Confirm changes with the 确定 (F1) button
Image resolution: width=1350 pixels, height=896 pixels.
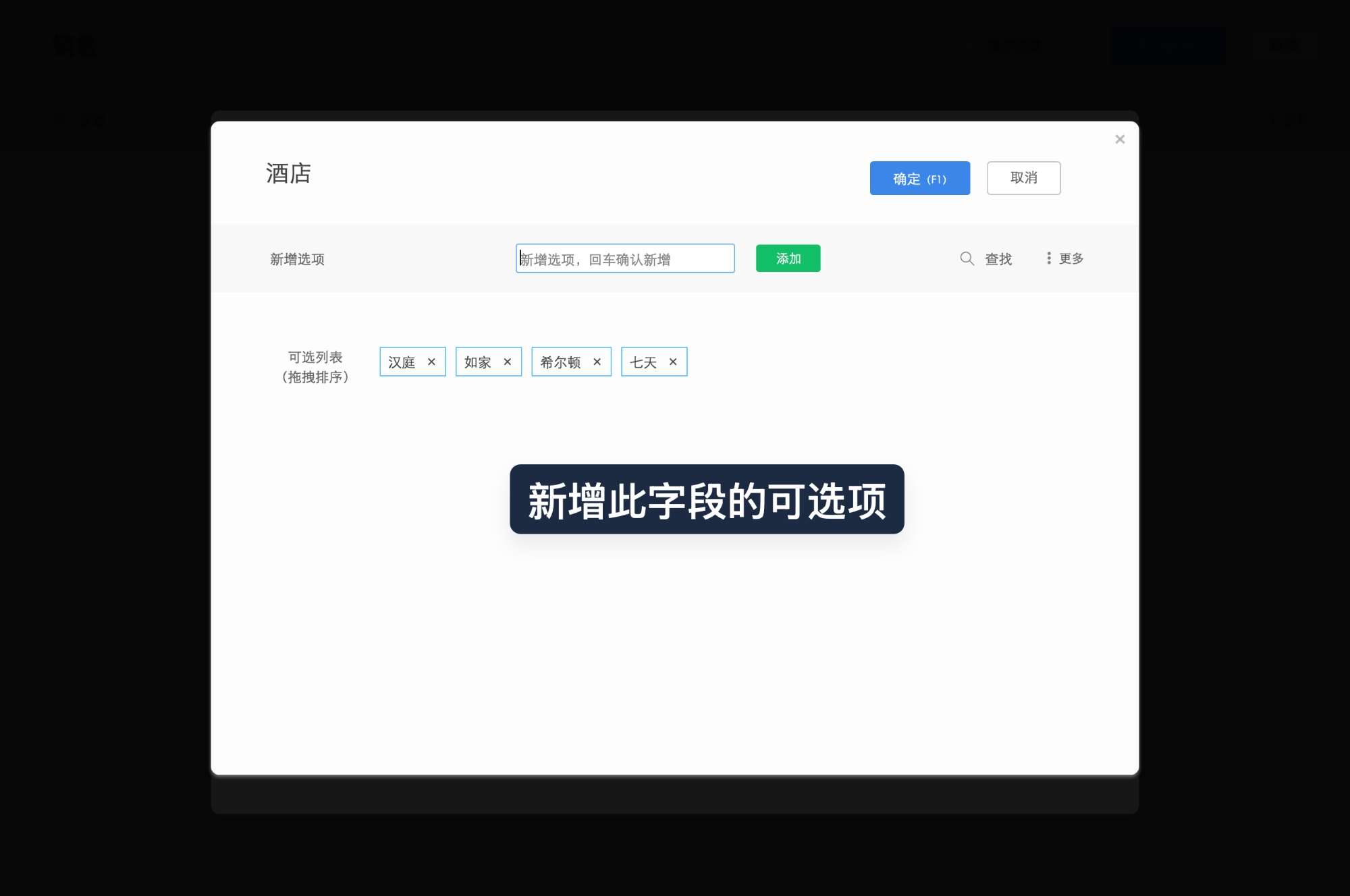pos(920,177)
